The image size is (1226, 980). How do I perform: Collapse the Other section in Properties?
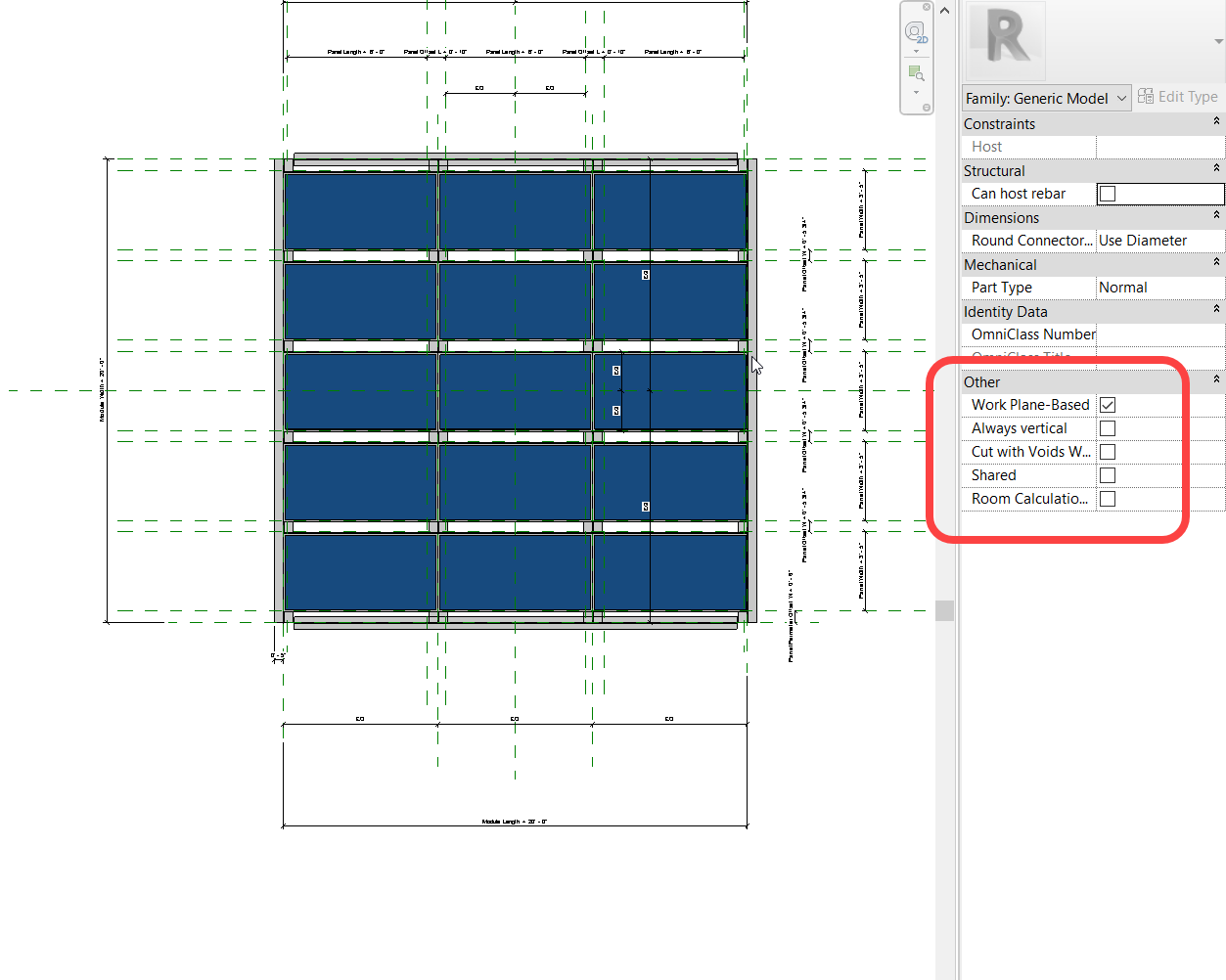click(x=1216, y=380)
